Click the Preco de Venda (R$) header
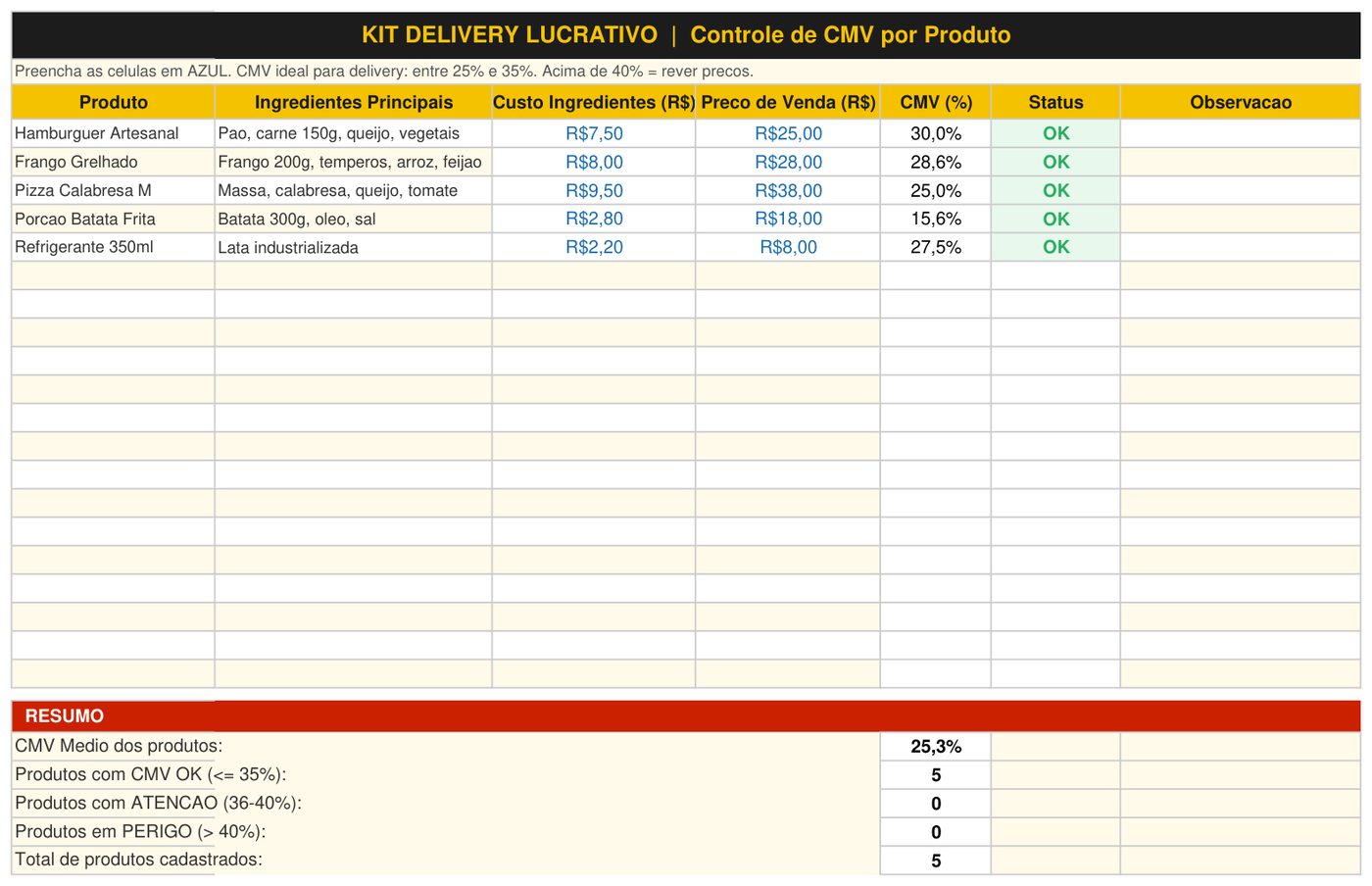Screen dimensions: 1372x886 788,102
